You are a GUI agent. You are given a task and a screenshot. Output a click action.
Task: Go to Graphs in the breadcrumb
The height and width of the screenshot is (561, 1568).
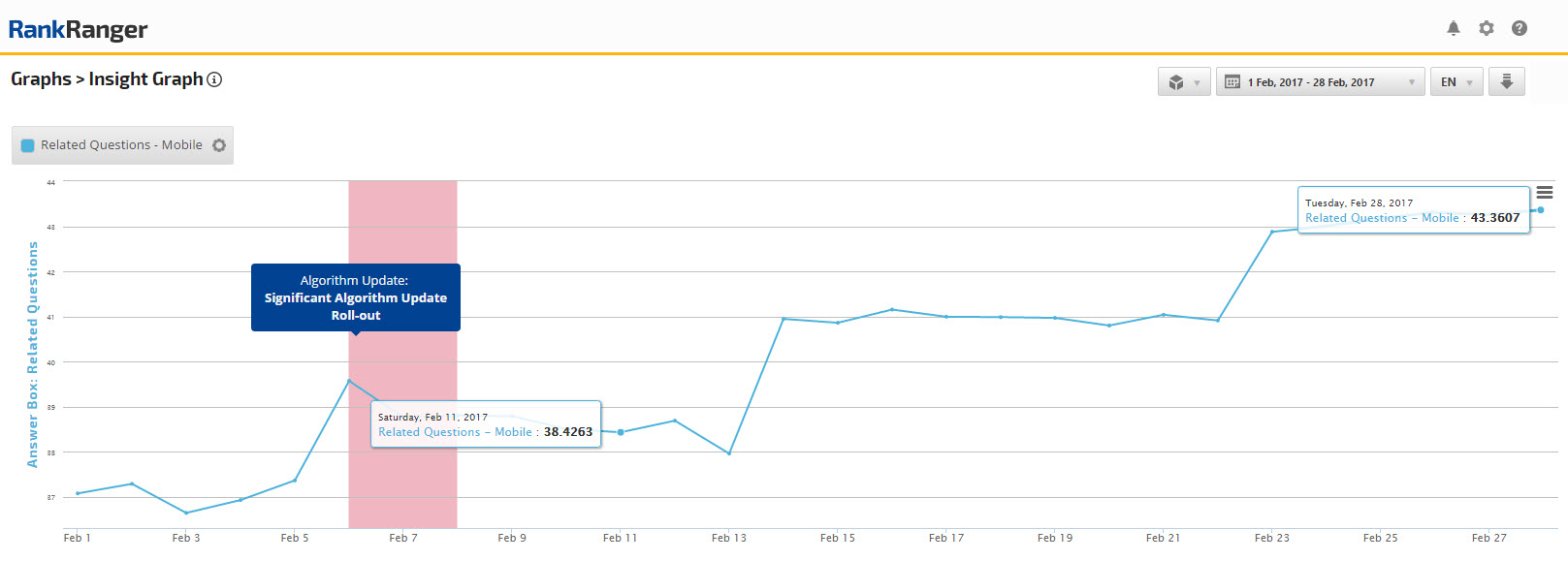(x=41, y=79)
